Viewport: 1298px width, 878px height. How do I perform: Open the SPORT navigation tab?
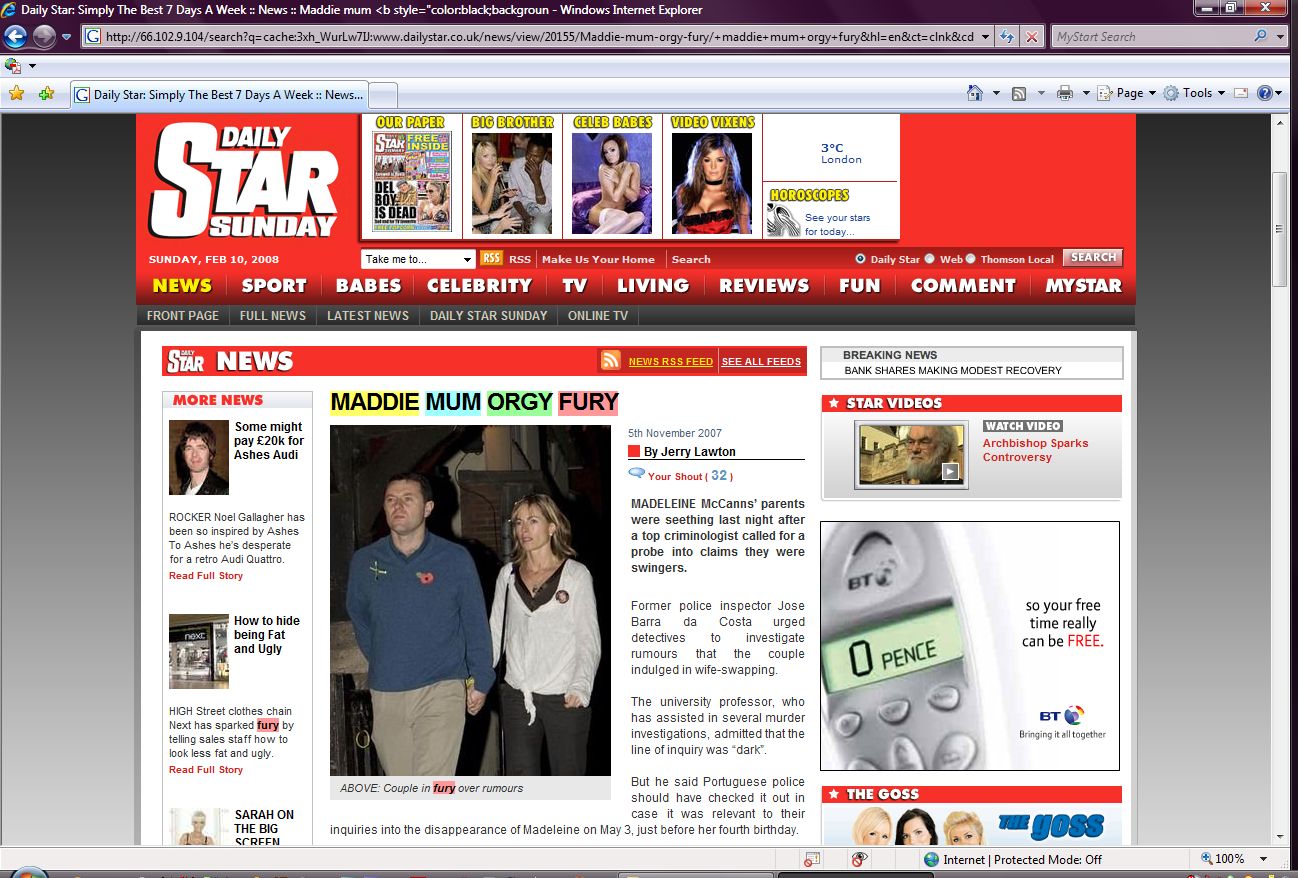coord(274,285)
